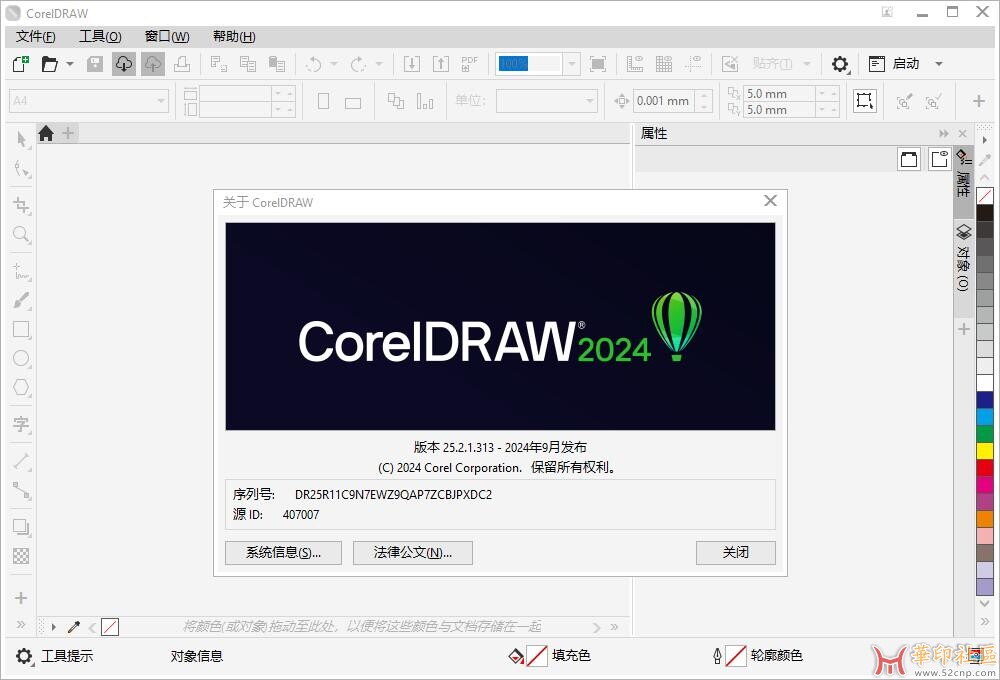Screen dimensions: 1000x680
Task: Click the nudge distance stepper arrows
Action: coord(704,101)
